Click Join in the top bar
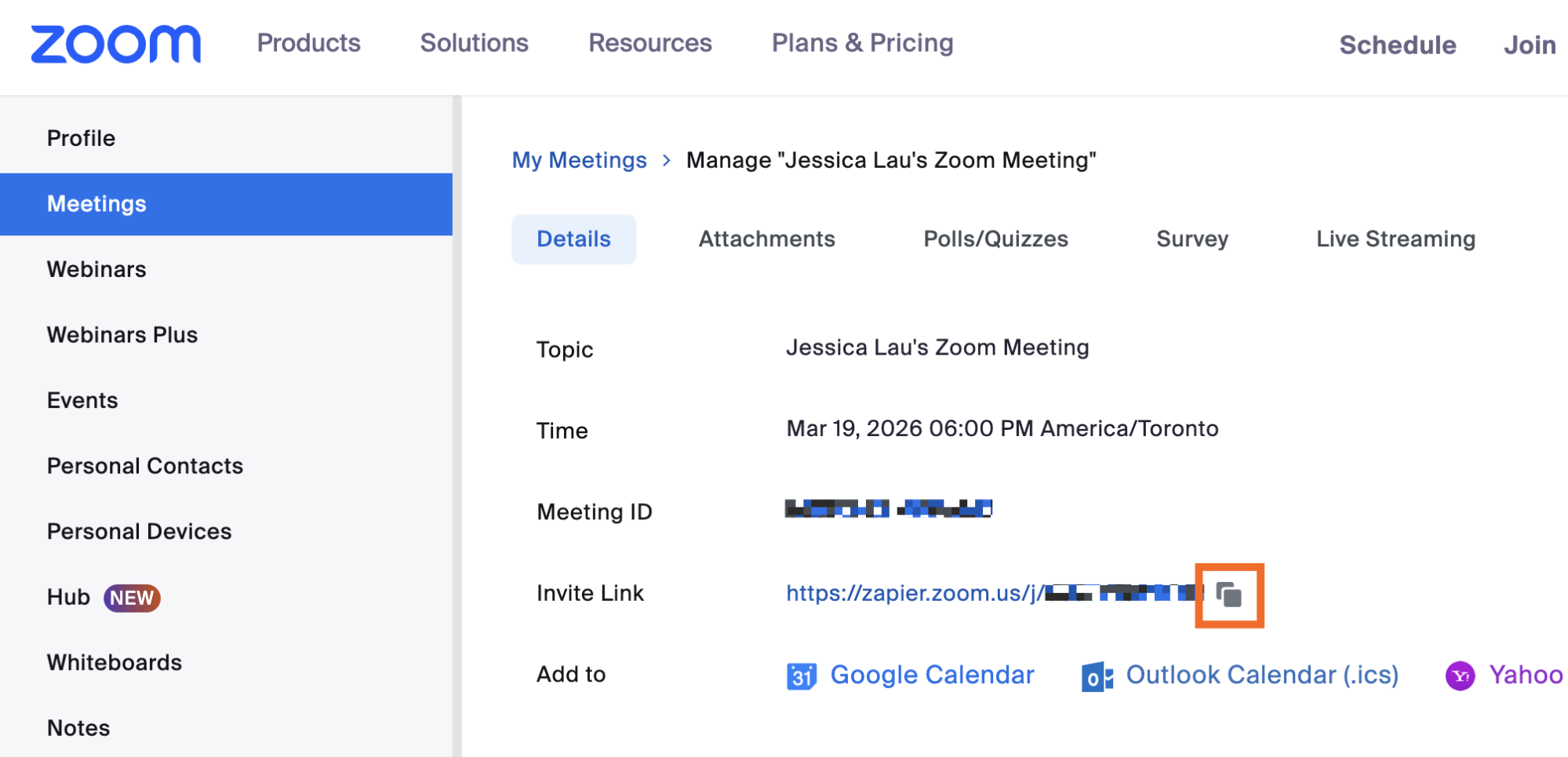 coord(1529,45)
